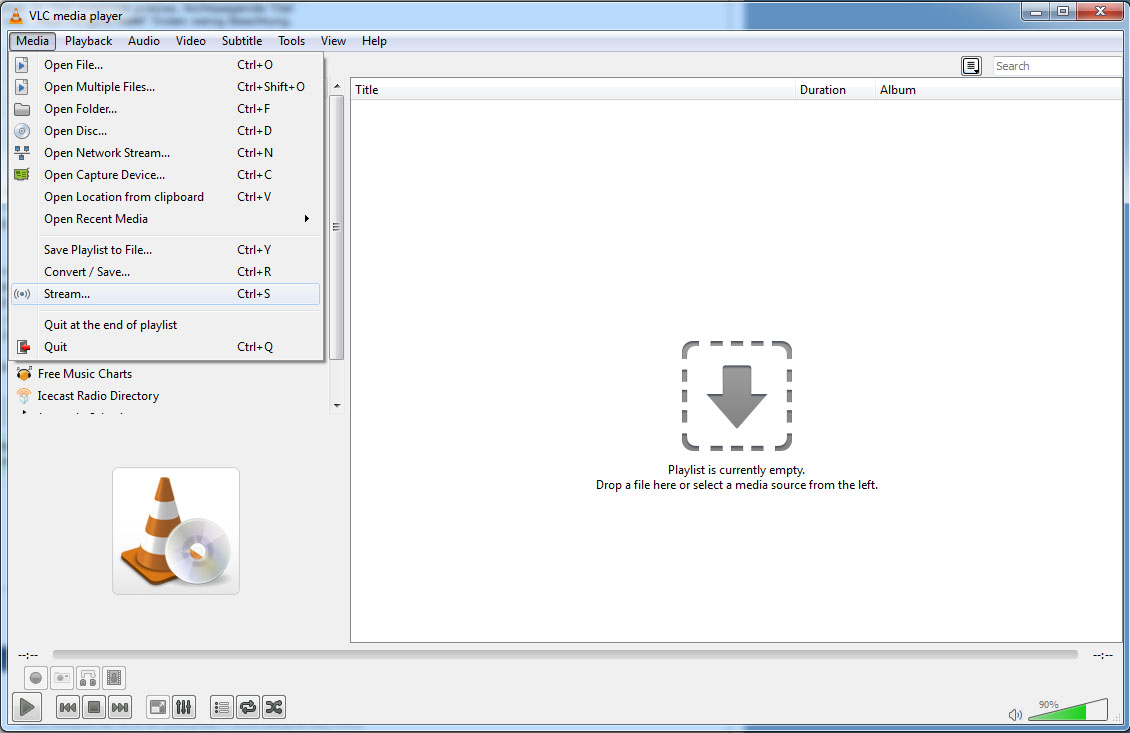Screen dimensions: 1130x733
Task: Take a snapshot with camera icon
Action: click(x=62, y=678)
